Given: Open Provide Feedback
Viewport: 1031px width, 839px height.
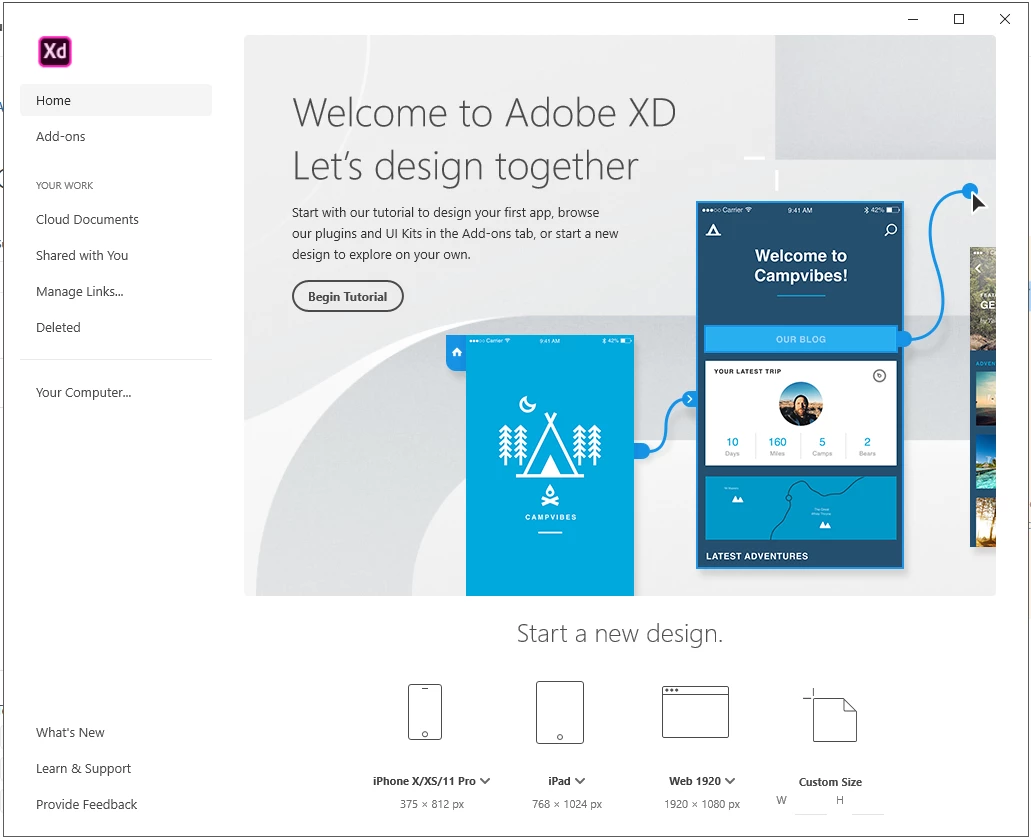Looking at the screenshot, I should point(86,804).
